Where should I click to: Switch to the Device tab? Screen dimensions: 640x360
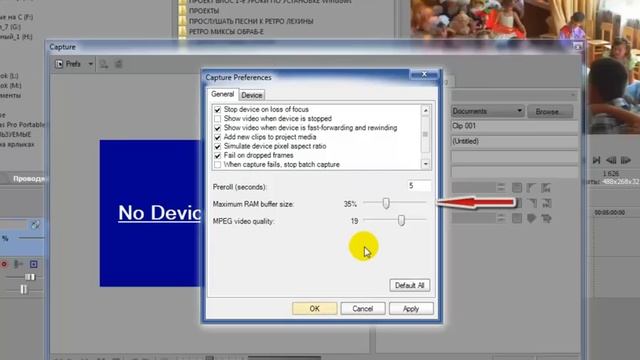[x=251, y=95]
